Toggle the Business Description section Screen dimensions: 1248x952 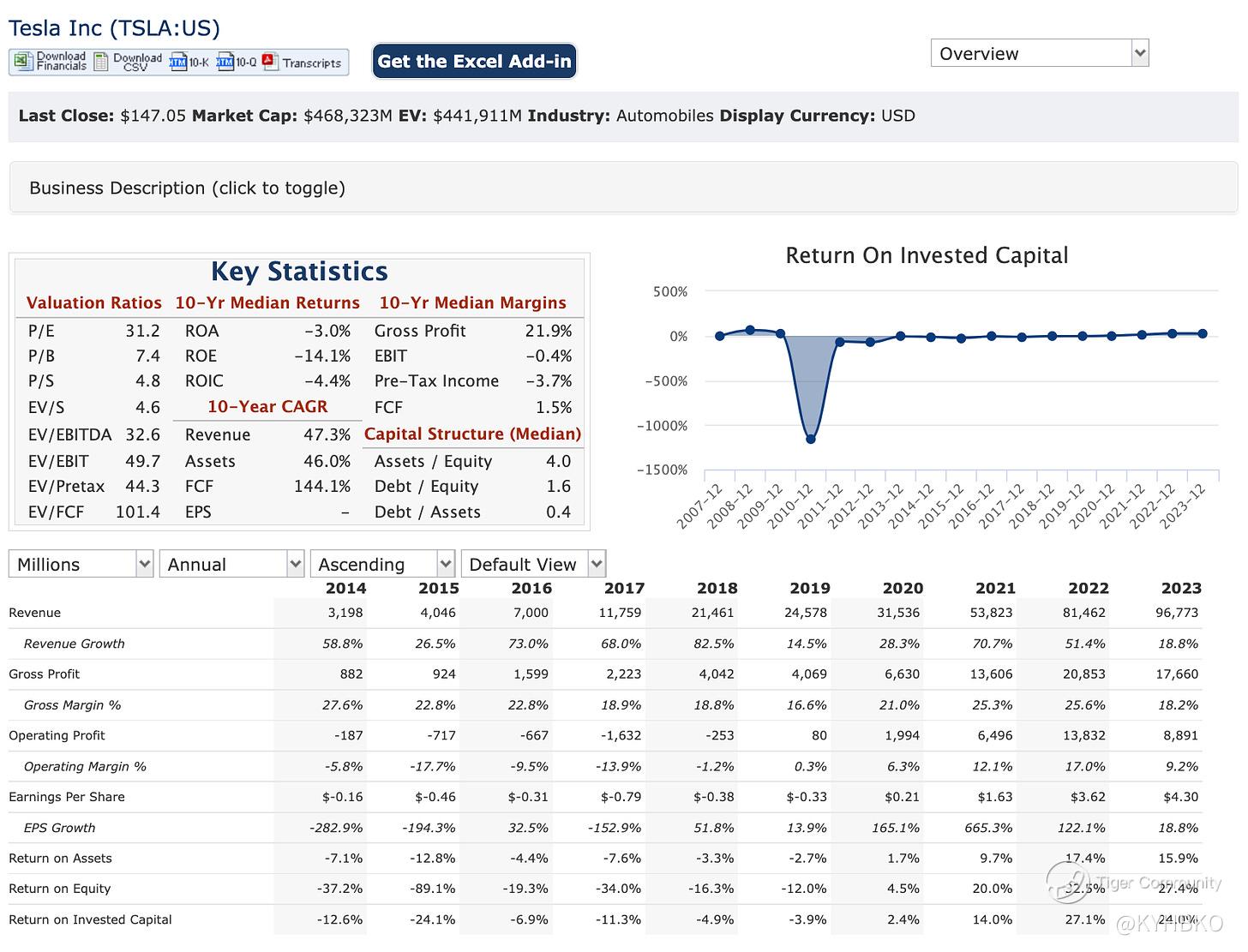[187, 188]
